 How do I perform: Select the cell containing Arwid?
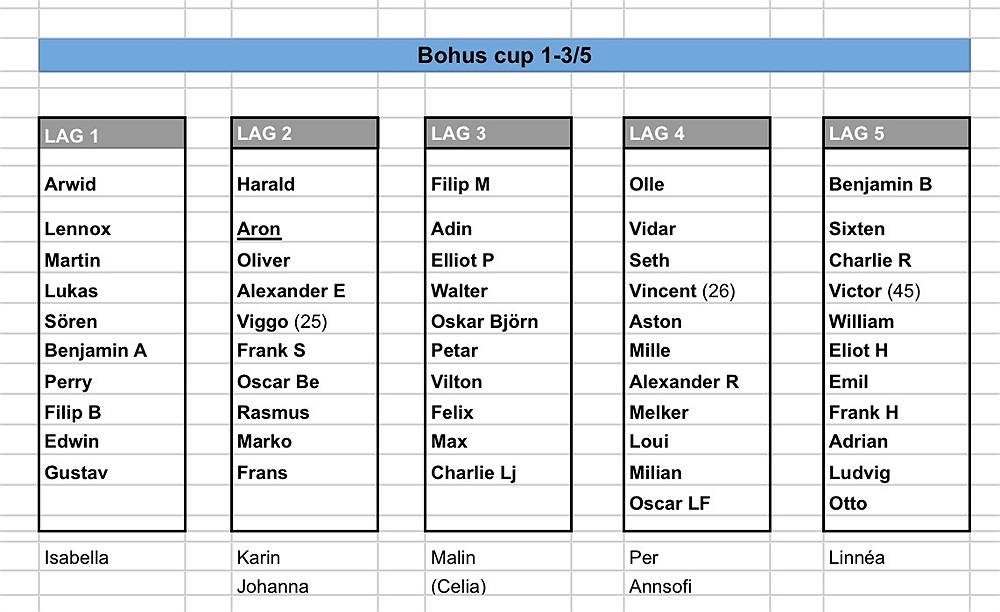(x=71, y=184)
